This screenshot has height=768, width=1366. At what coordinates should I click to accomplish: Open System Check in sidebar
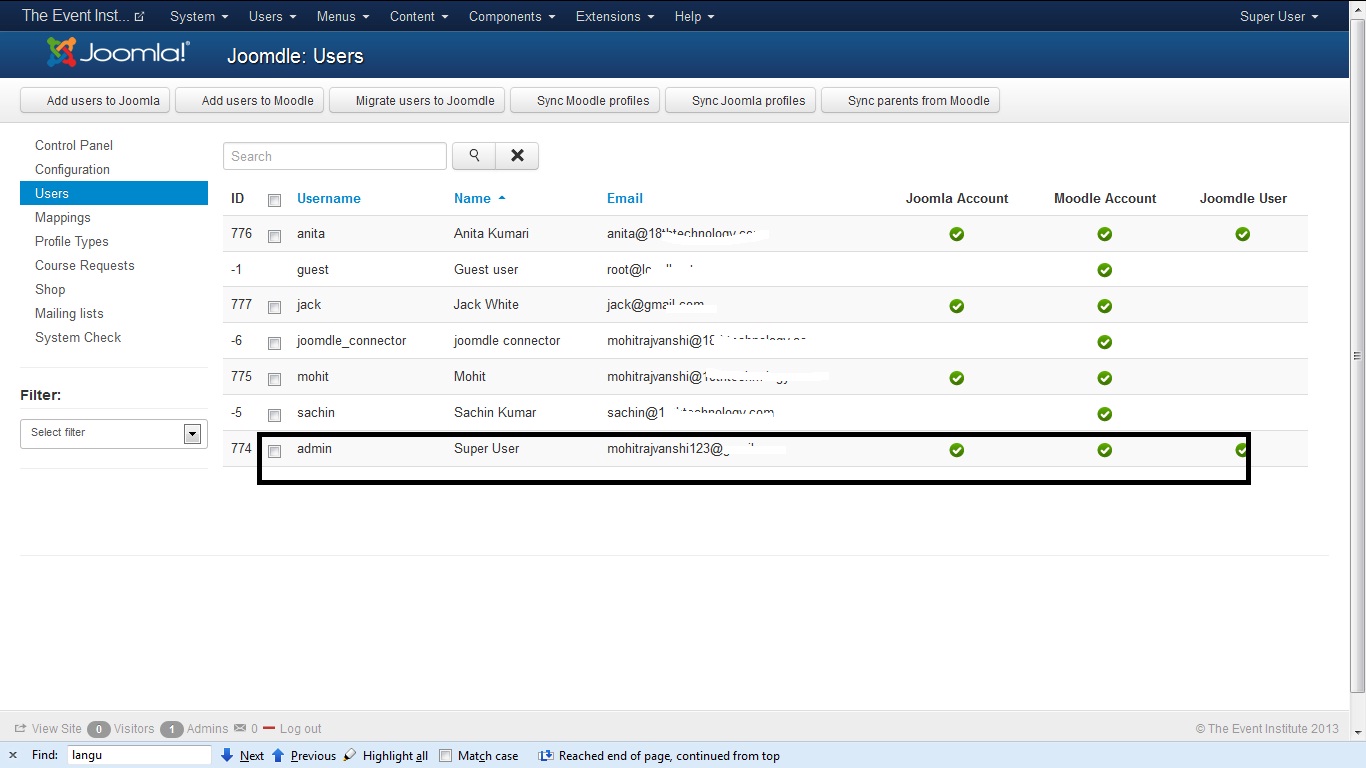(x=78, y=337)
